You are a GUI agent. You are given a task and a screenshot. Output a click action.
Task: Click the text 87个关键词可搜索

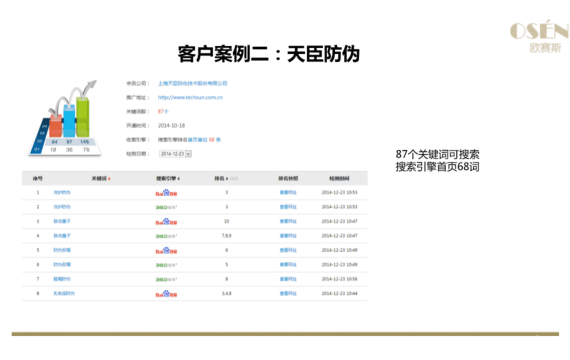[x=437, y=154]
